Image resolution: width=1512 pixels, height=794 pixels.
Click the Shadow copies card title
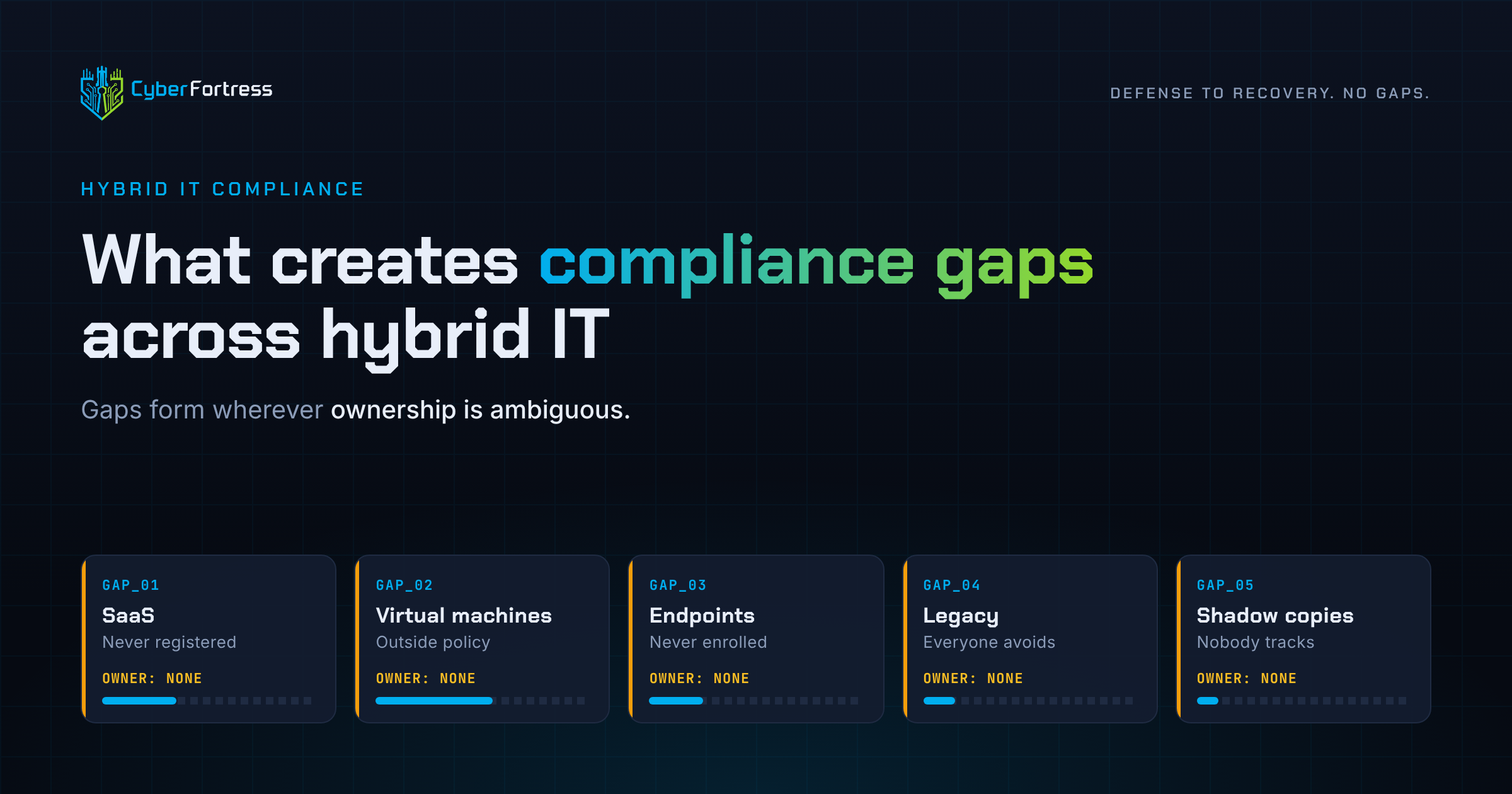(x=1275, y=616)
